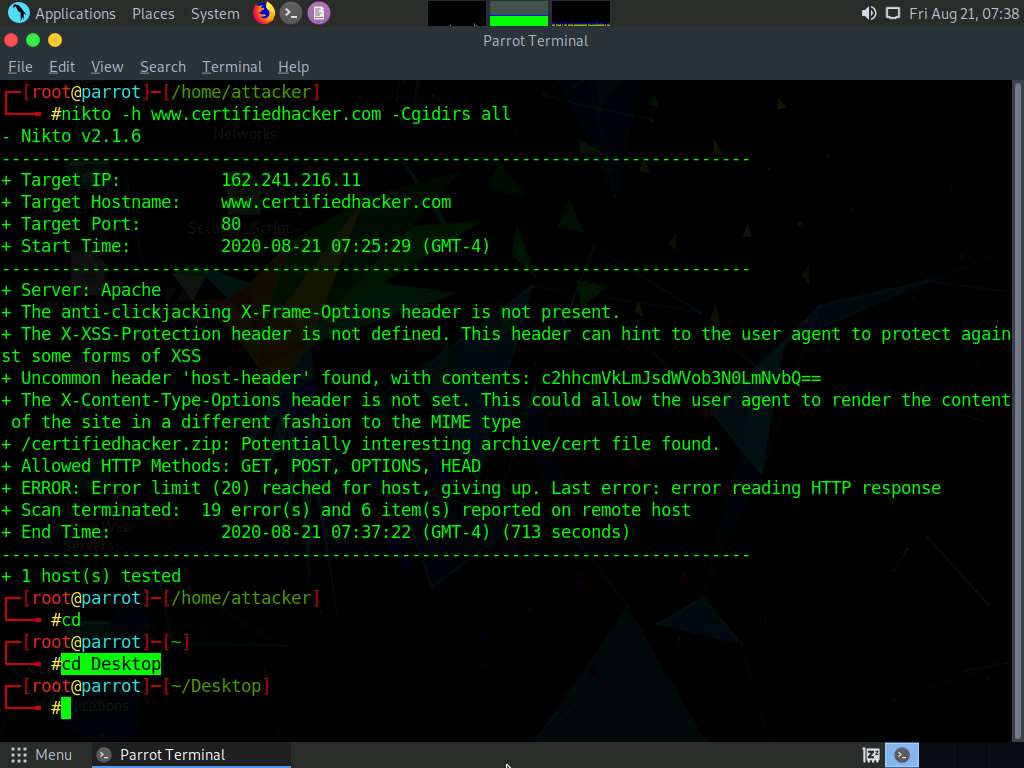Click the green CPU monitor graph

point(519,13)
